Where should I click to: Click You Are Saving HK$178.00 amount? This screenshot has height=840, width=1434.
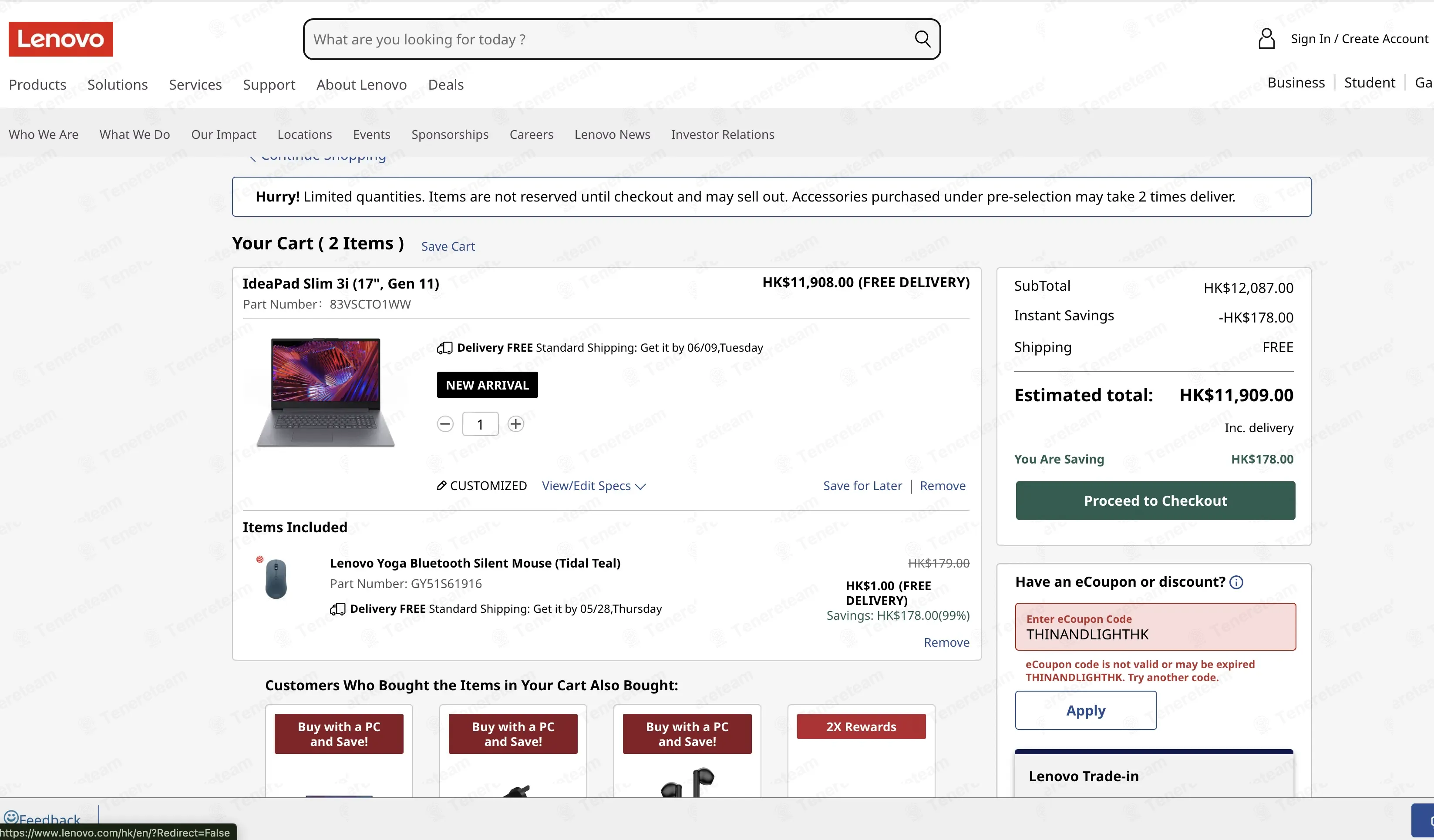point(1262,459)
